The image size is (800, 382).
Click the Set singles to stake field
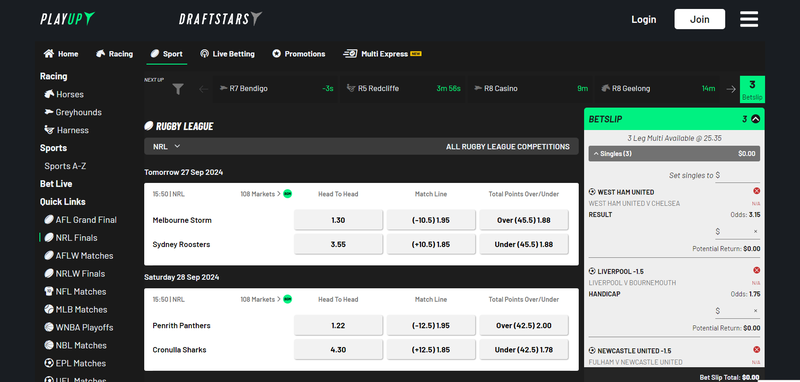point(737,175)
